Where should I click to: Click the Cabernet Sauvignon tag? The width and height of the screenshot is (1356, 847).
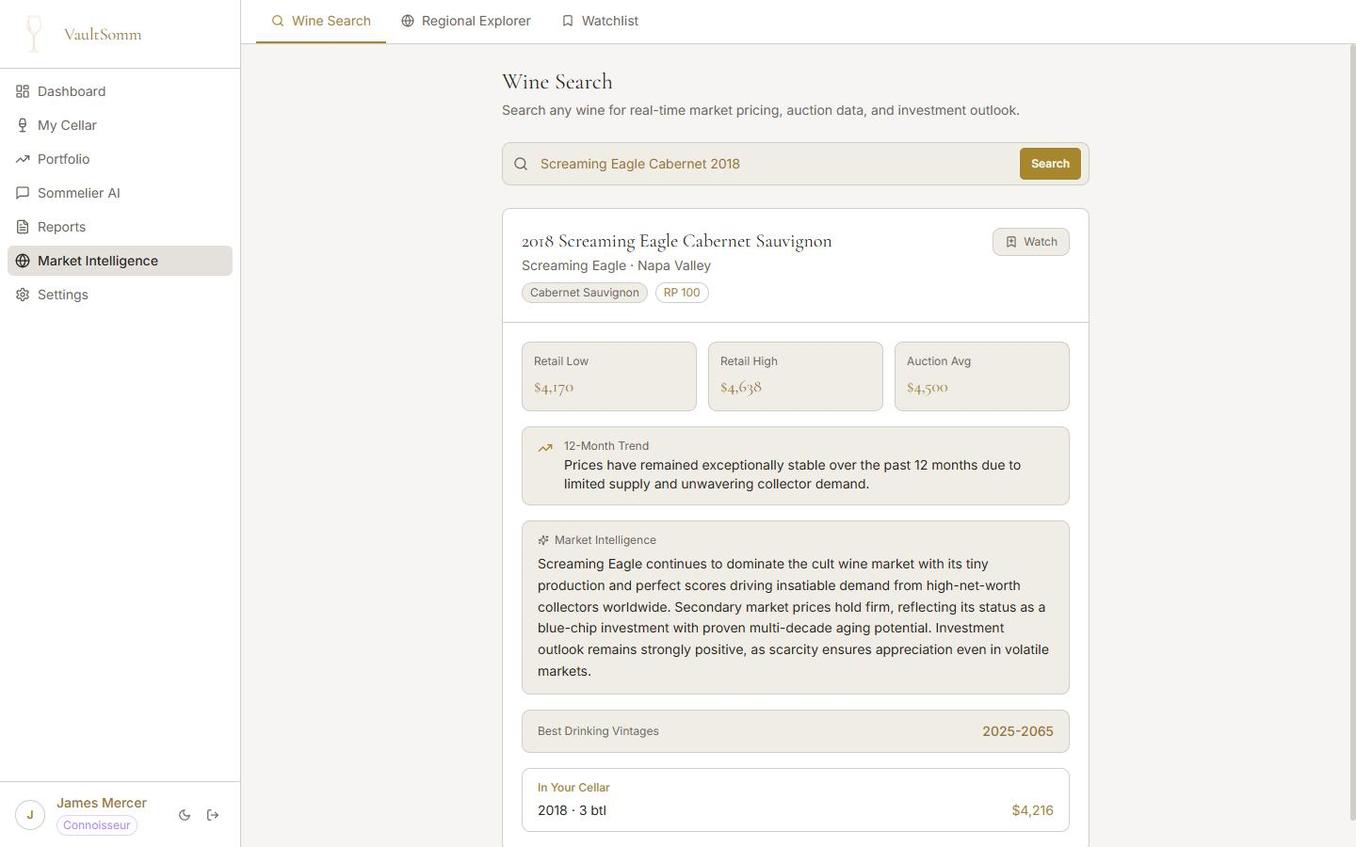[585, 293]
